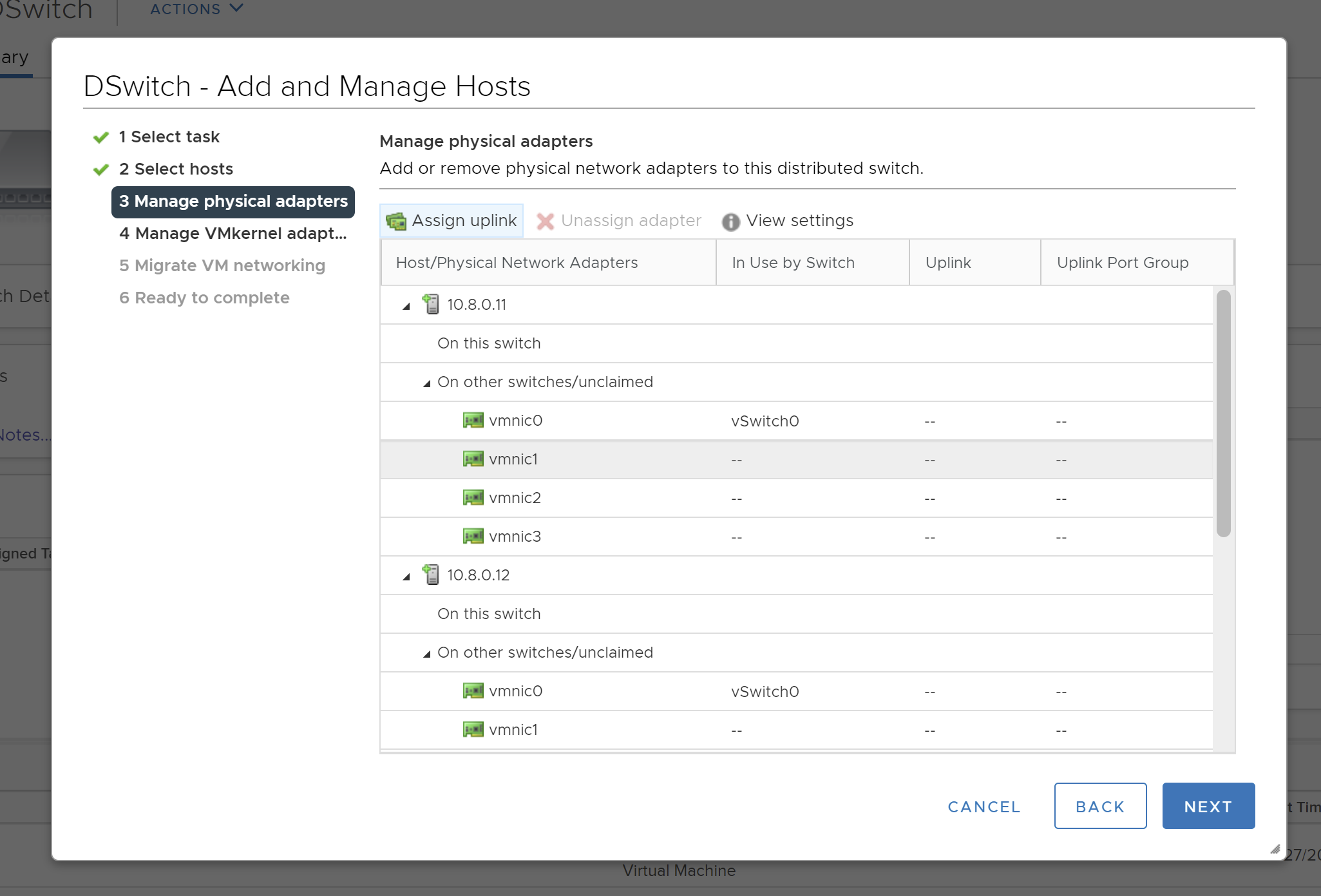Click the NEXT button

click(1208, 806)
